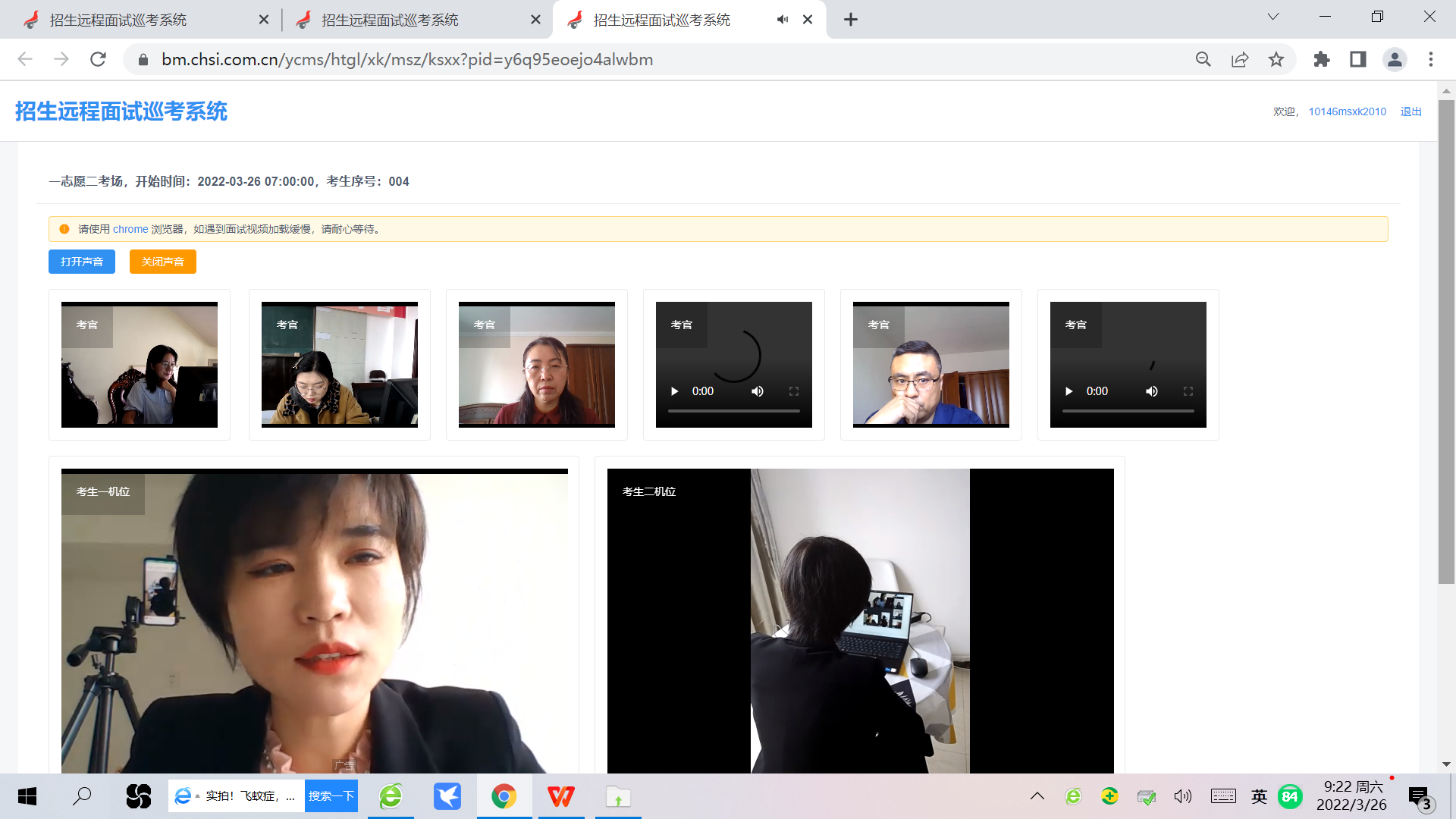Fullscreen the fourth examiner video
The width and height of the screenshot is (1456, 819).
click(794, 391)
